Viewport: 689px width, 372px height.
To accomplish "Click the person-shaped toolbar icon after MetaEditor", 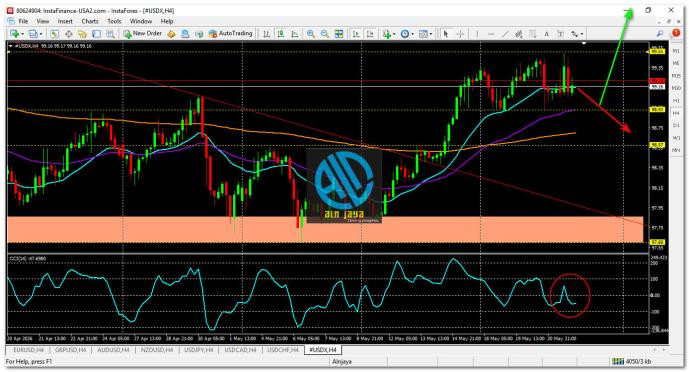I will [x=185, y=34].
